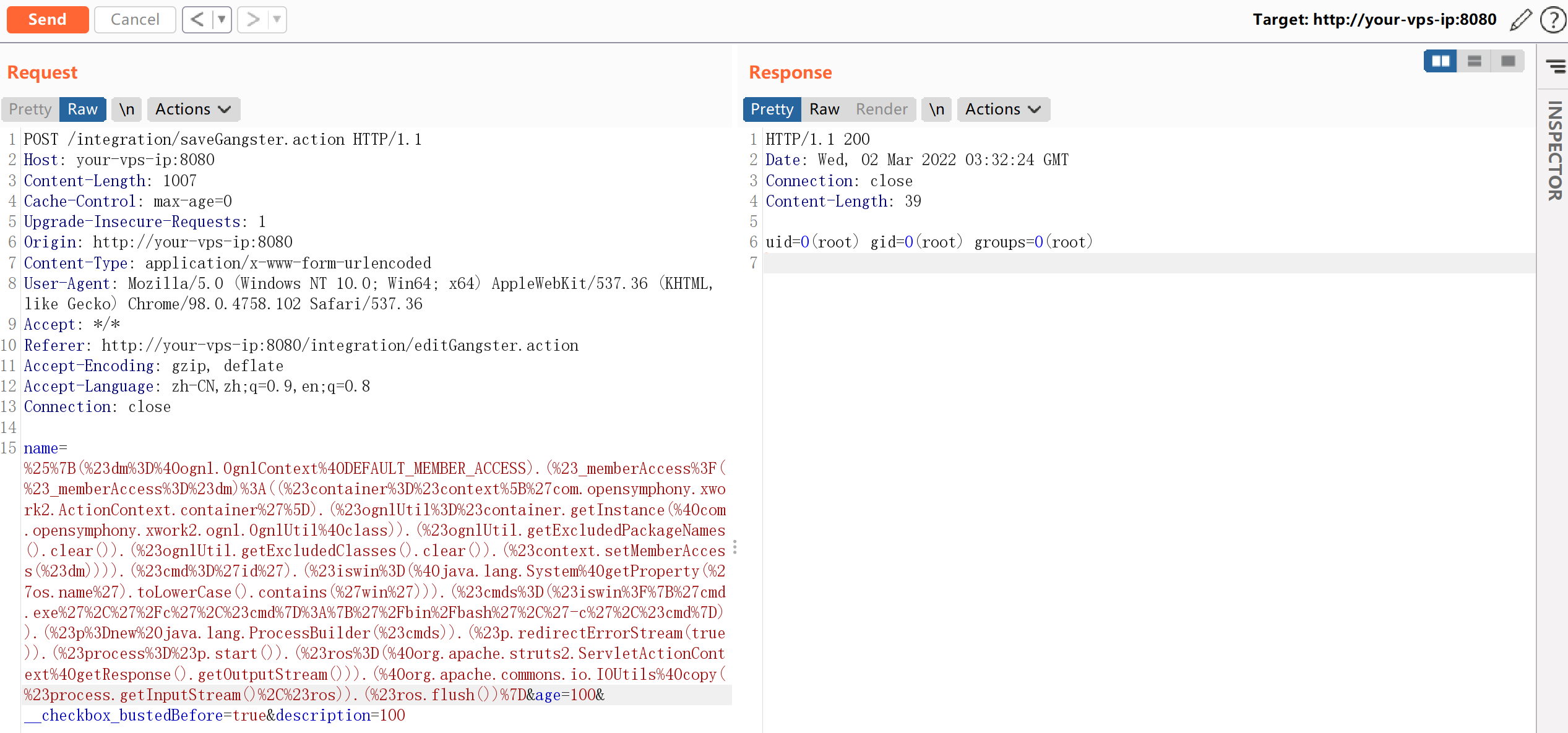
Task: Switch to combined single-pane layout view
Action: click(x=1507, y=61)
